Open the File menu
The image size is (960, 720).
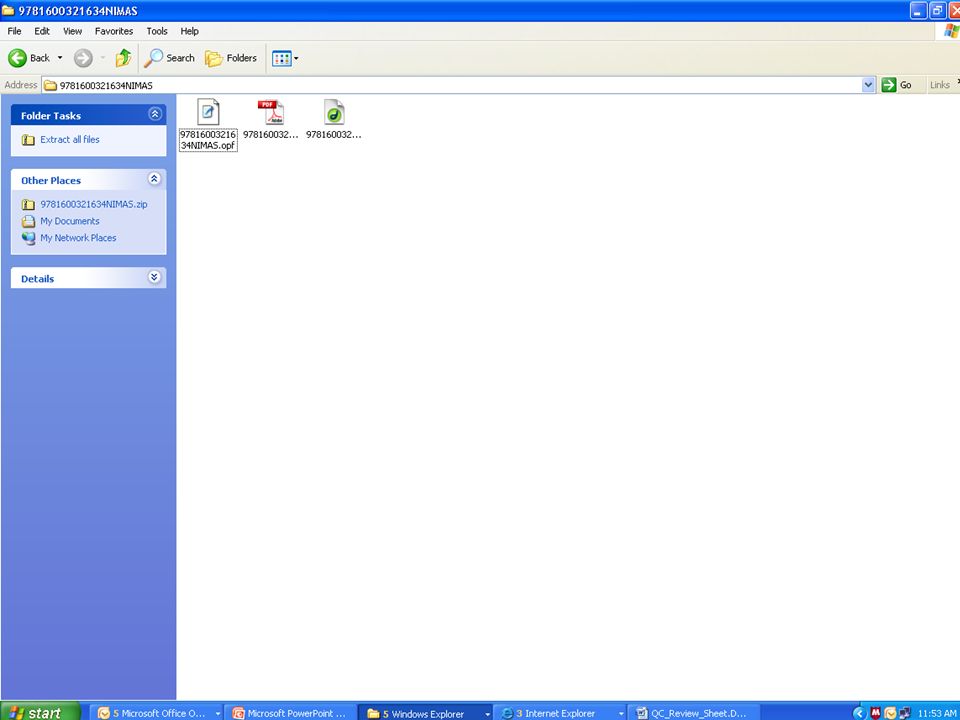14,31
